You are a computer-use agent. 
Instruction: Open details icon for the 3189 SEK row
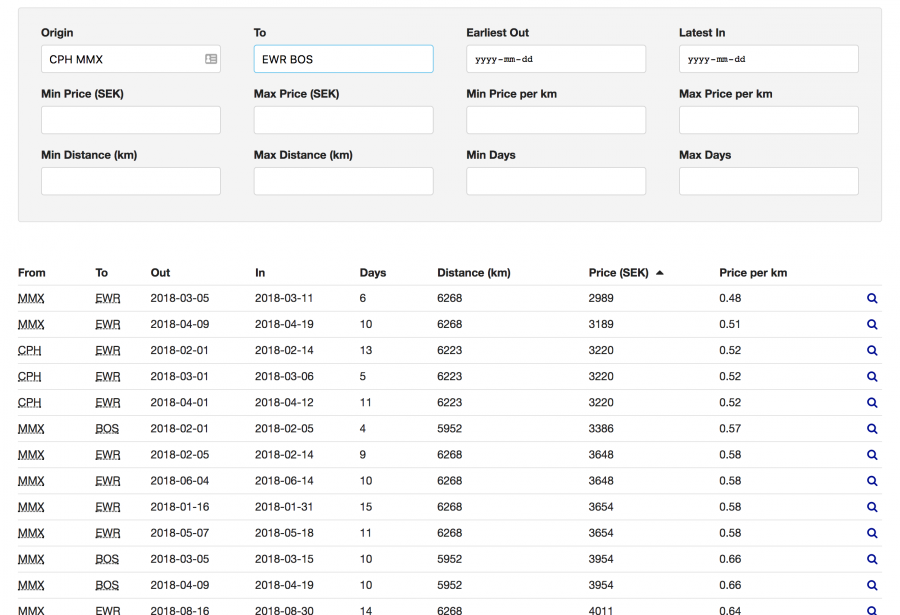872,325
